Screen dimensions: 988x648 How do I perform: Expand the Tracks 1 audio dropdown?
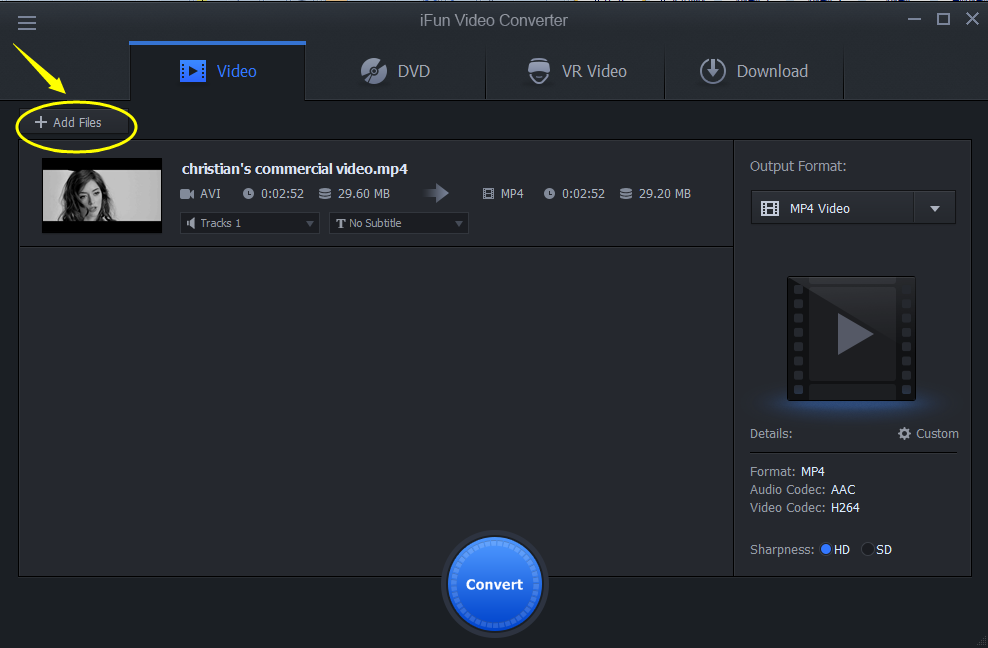pos(250,223)
